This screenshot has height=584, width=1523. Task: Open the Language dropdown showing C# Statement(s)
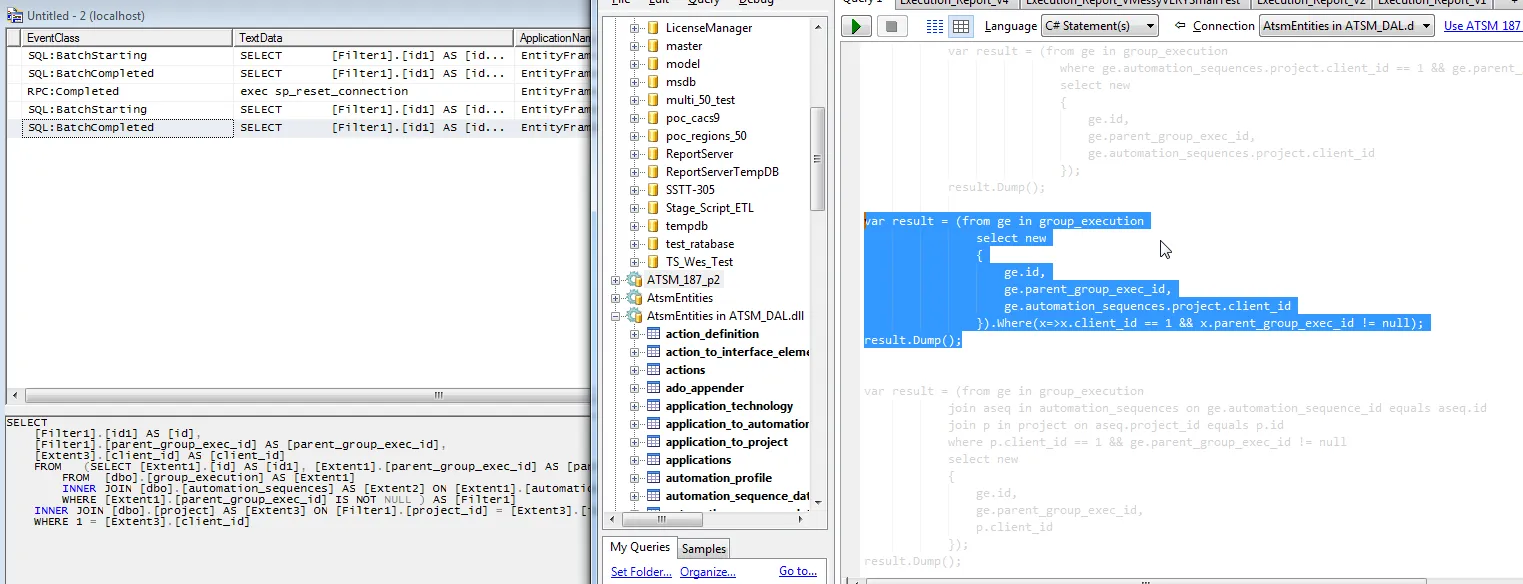[1099, 26]
